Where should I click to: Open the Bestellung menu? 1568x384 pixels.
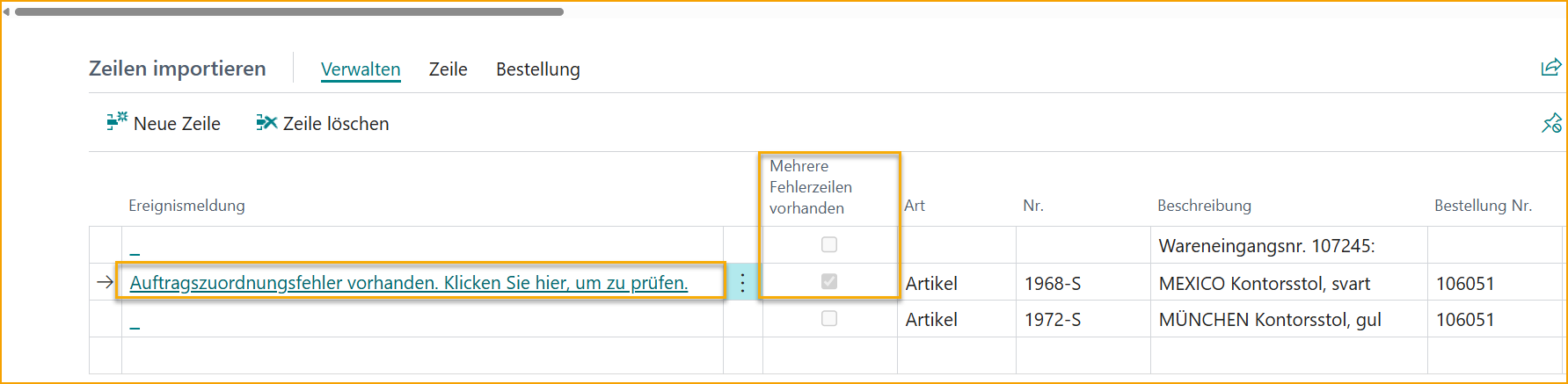click(x=538, y=69)
